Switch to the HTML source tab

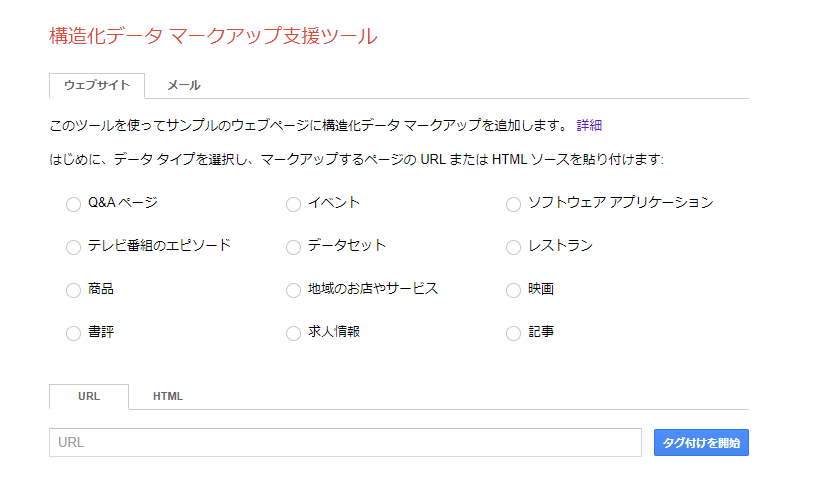coord(168,396)
